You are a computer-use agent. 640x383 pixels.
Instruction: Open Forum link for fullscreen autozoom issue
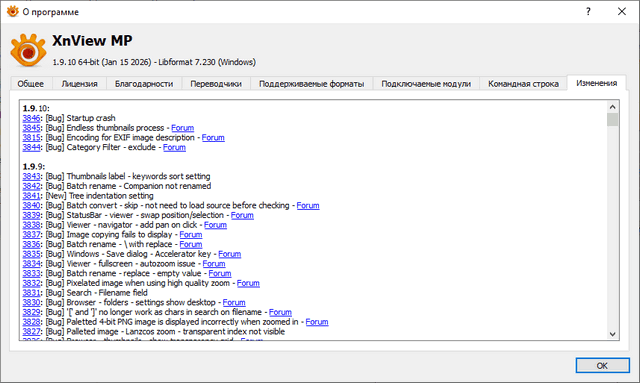tap(214, 264)
